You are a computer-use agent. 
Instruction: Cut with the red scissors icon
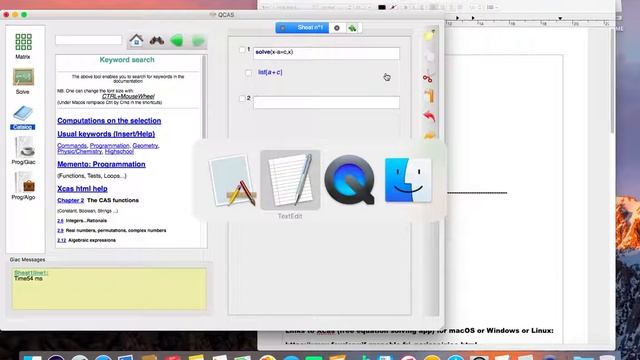(428, 78)
